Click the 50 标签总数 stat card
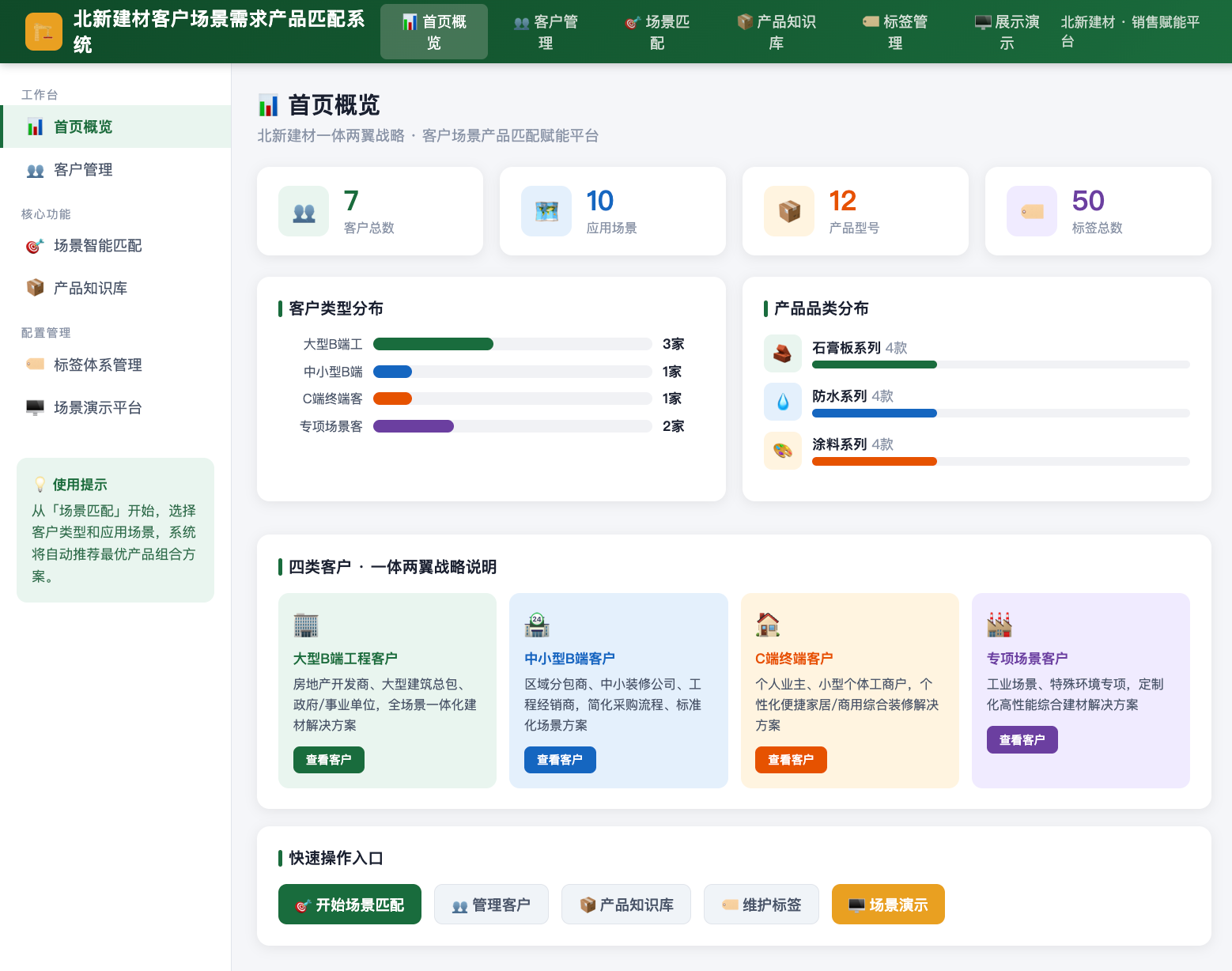Viewport: 1232px width, 971px height. click(1098, 211)
